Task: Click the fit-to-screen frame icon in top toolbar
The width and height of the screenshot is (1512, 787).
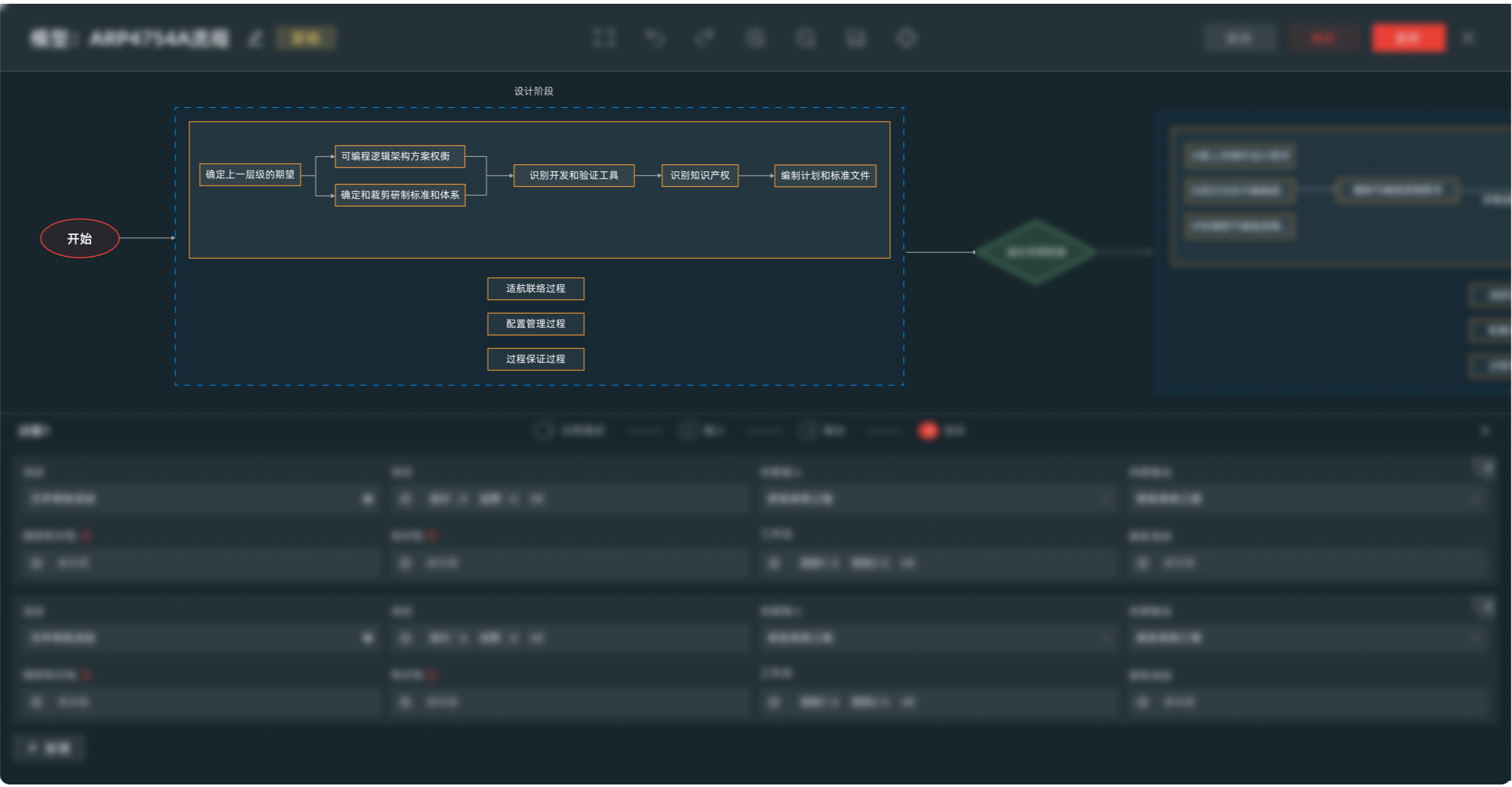Action: 604,38
